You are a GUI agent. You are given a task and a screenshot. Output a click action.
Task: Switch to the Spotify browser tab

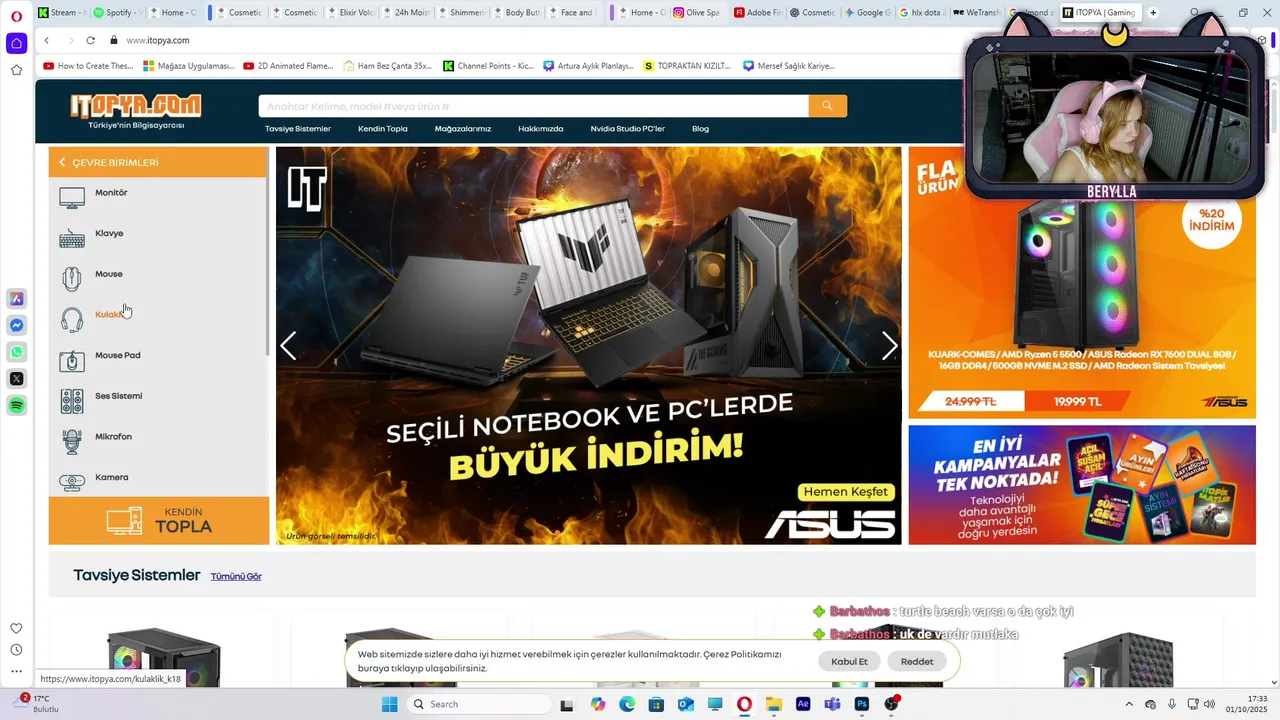click(x=117, y=13)
